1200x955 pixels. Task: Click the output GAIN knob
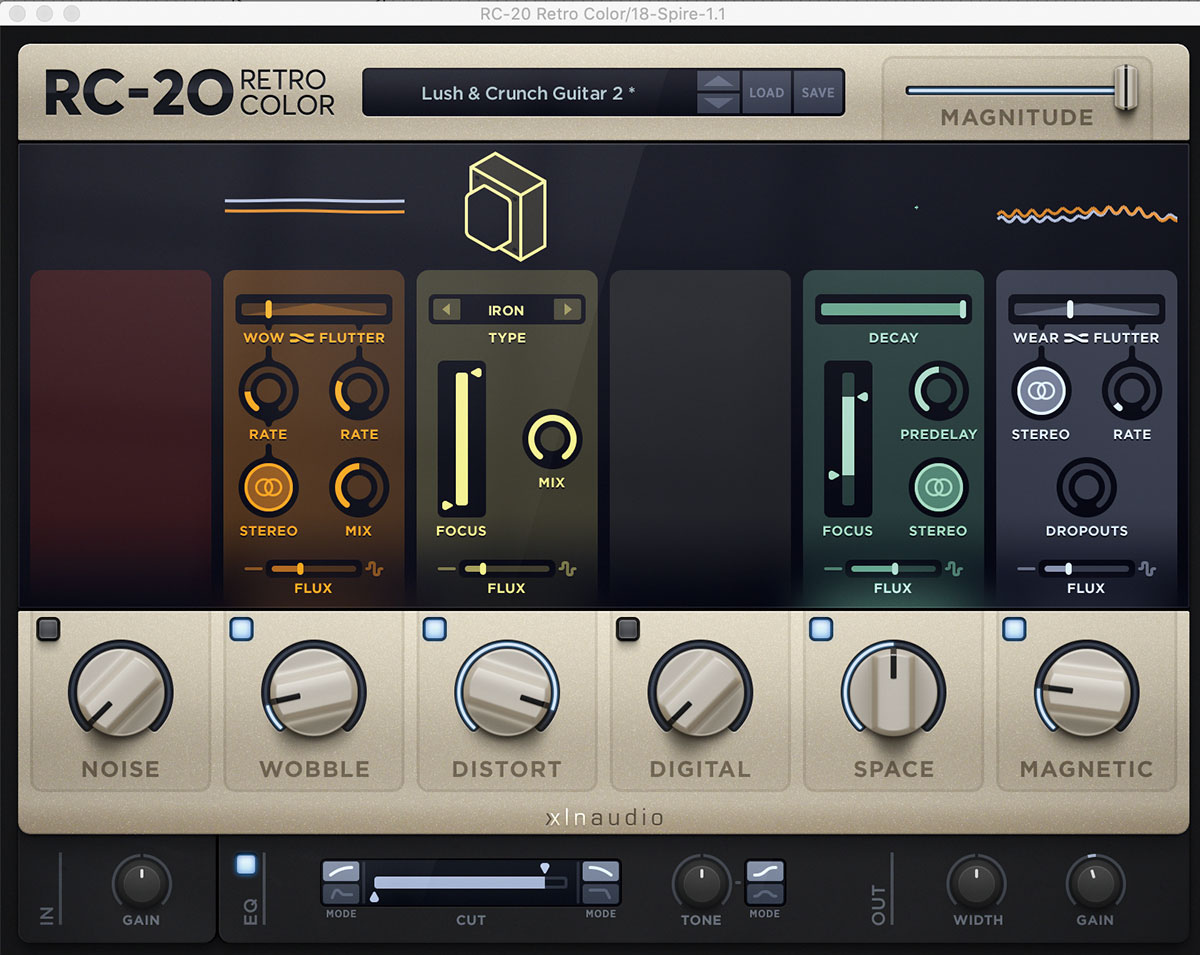click(1095, 883)
